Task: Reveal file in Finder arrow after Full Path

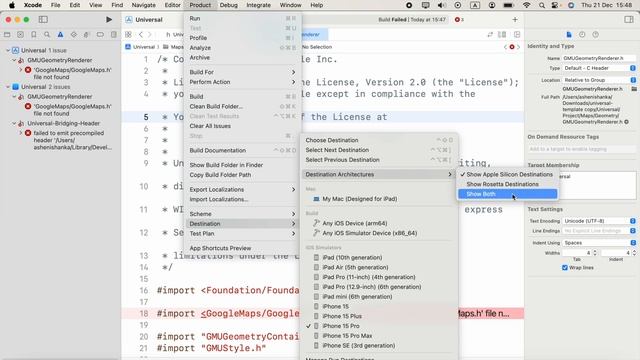Action: tap(627, 122)
